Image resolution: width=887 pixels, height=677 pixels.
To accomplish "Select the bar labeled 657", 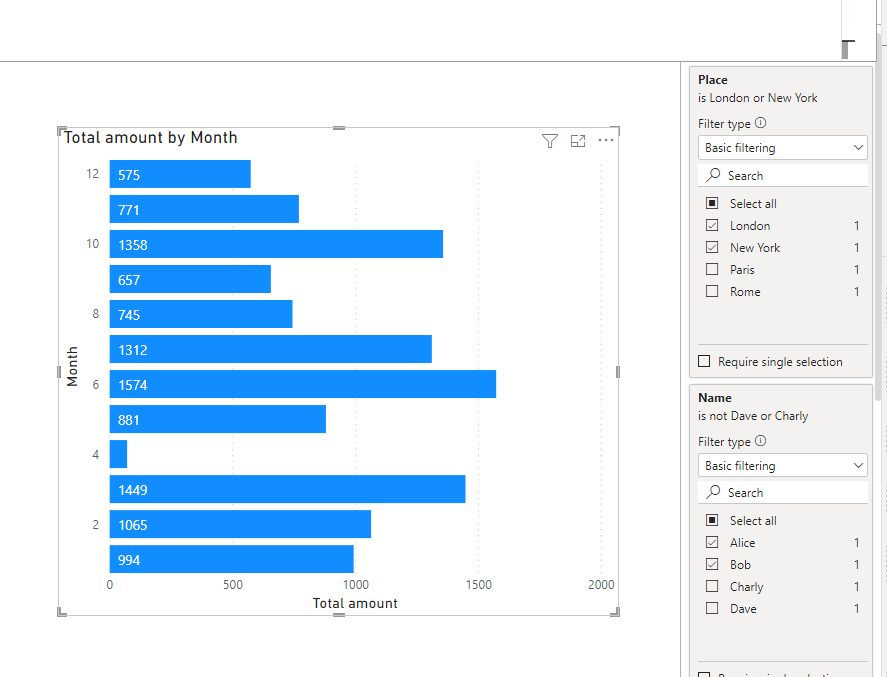I will [x=190, y=279].
